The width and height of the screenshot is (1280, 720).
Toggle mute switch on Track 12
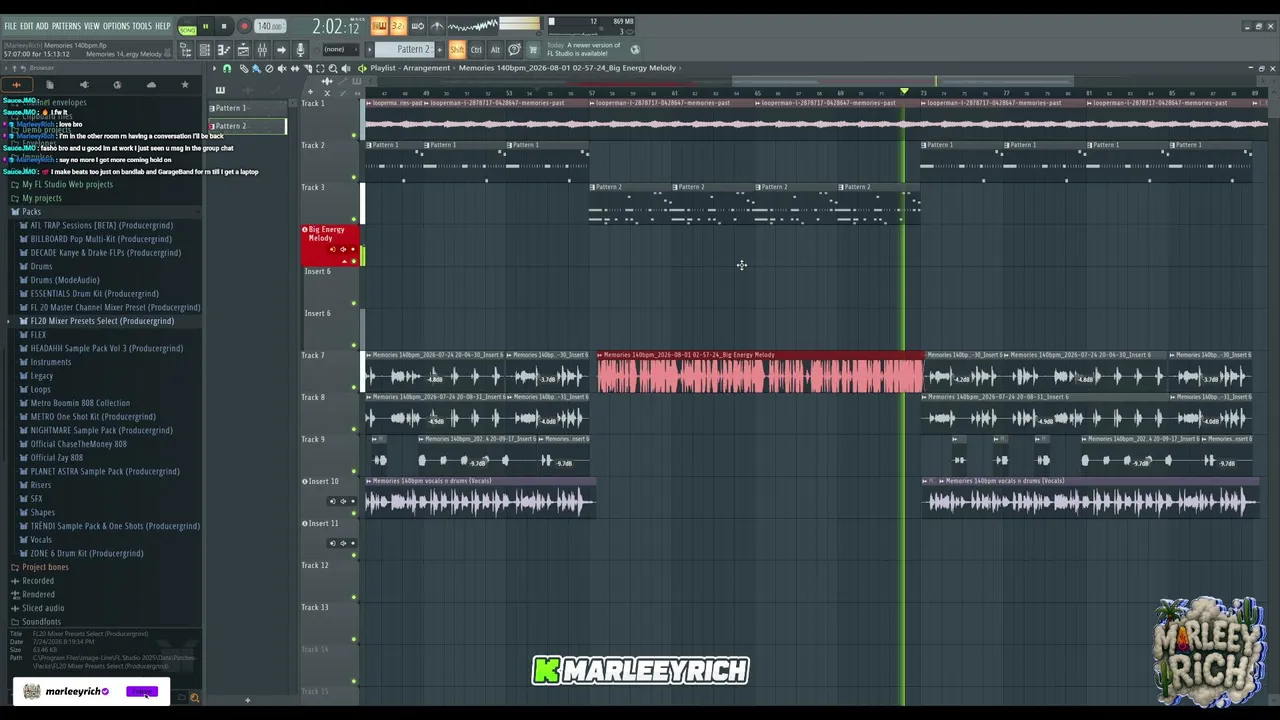pyautogui.click(x=354, y=597)
